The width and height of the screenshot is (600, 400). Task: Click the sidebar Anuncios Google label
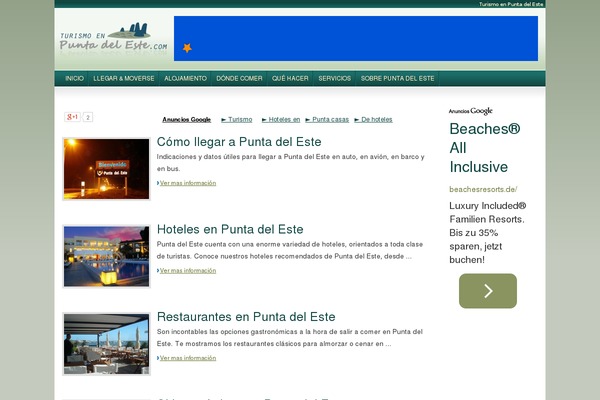(470, 111)
